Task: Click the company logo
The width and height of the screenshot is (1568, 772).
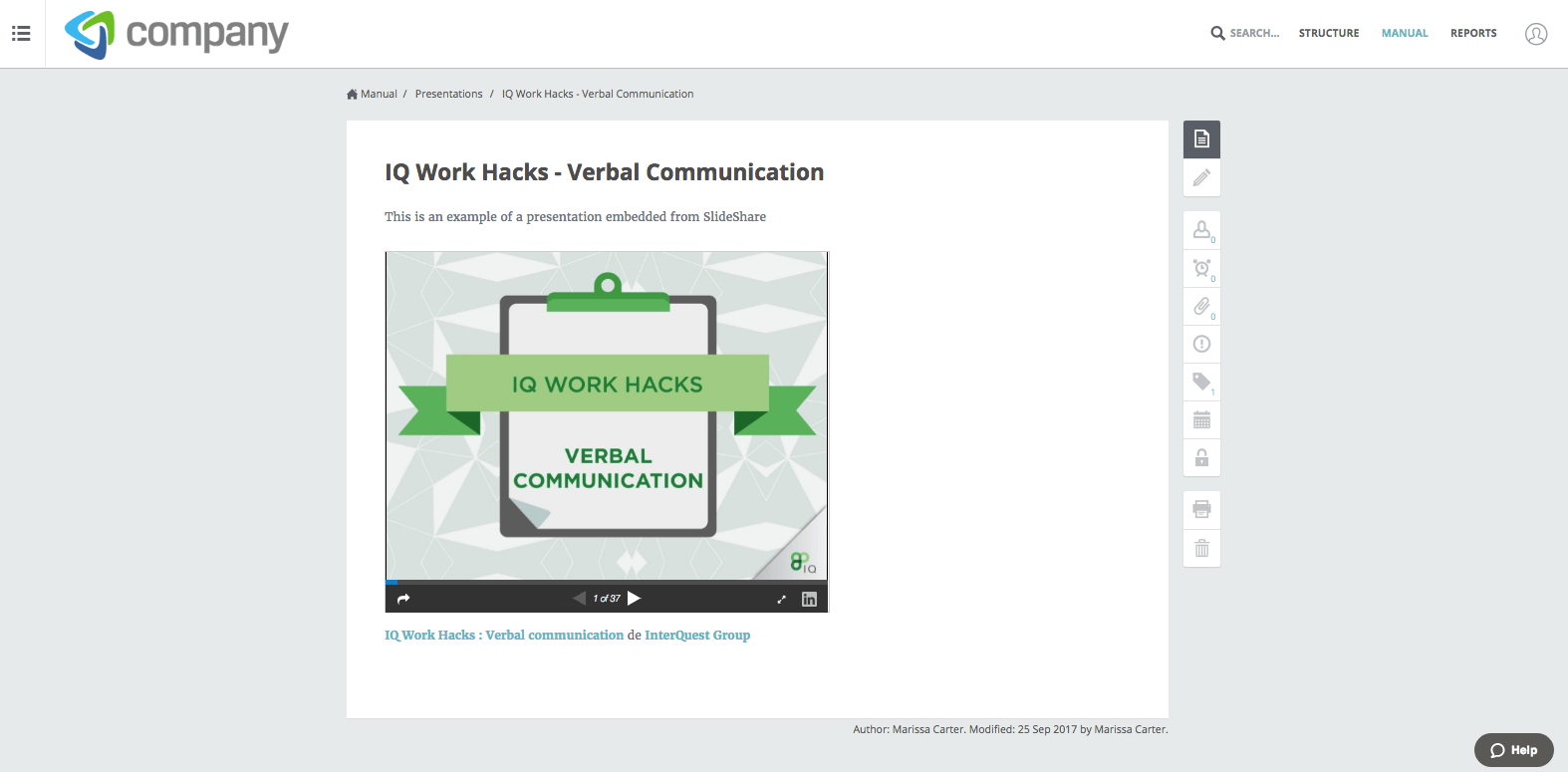Action: (x=176, y=34)
